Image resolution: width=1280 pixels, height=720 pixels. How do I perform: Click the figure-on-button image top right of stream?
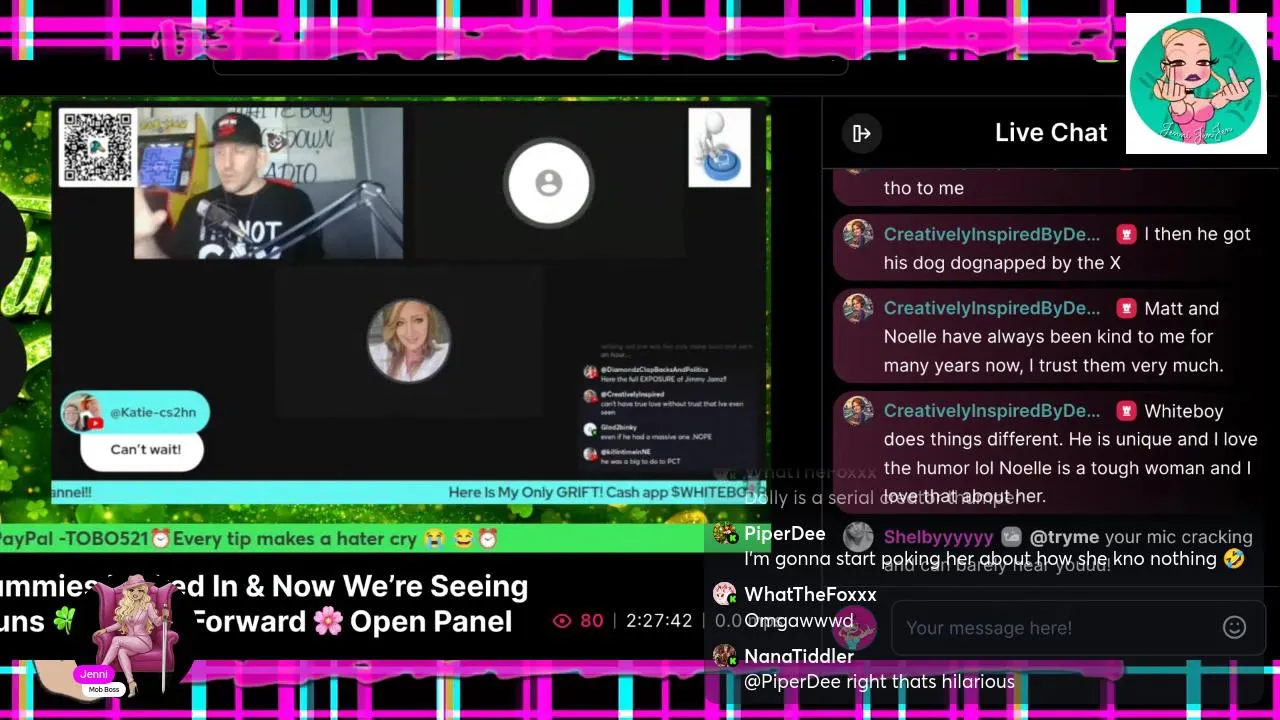click(719, 148)
